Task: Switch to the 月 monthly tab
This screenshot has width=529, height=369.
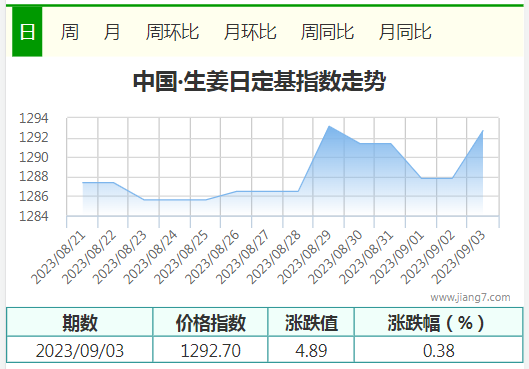Action: (x=112, y=32)
